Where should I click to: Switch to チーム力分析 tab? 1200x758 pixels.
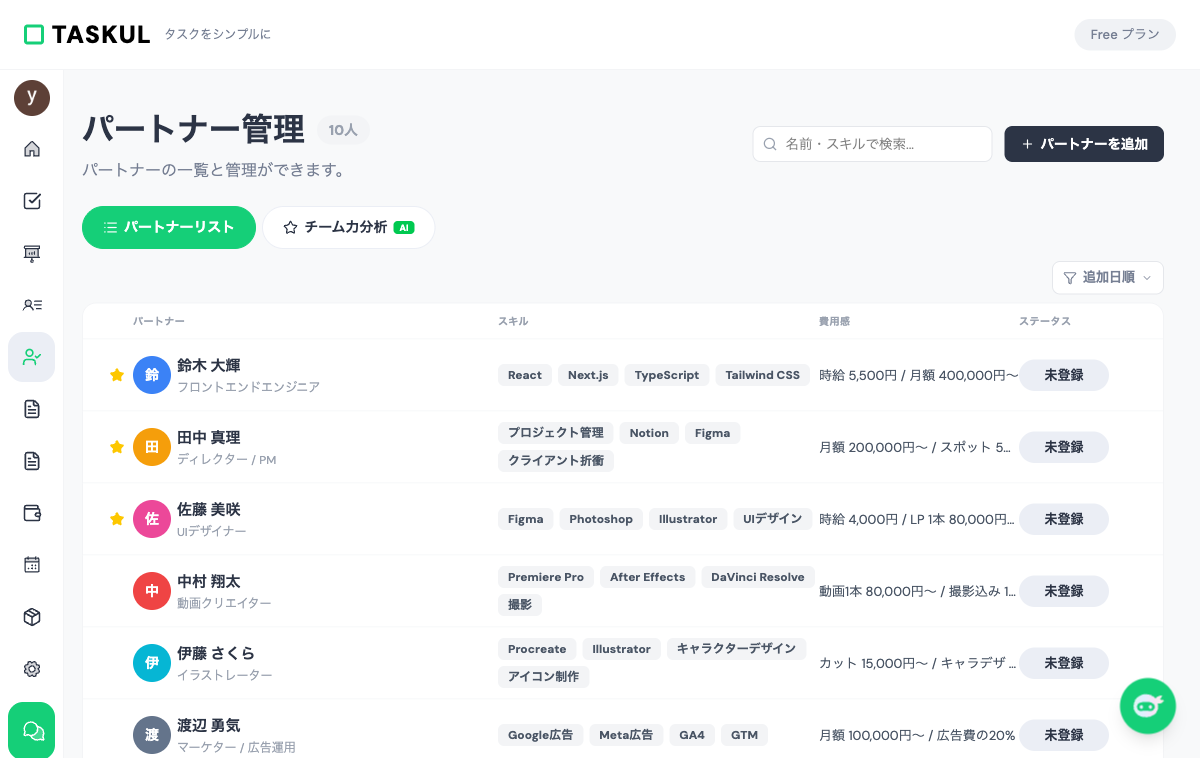point(348,227)
